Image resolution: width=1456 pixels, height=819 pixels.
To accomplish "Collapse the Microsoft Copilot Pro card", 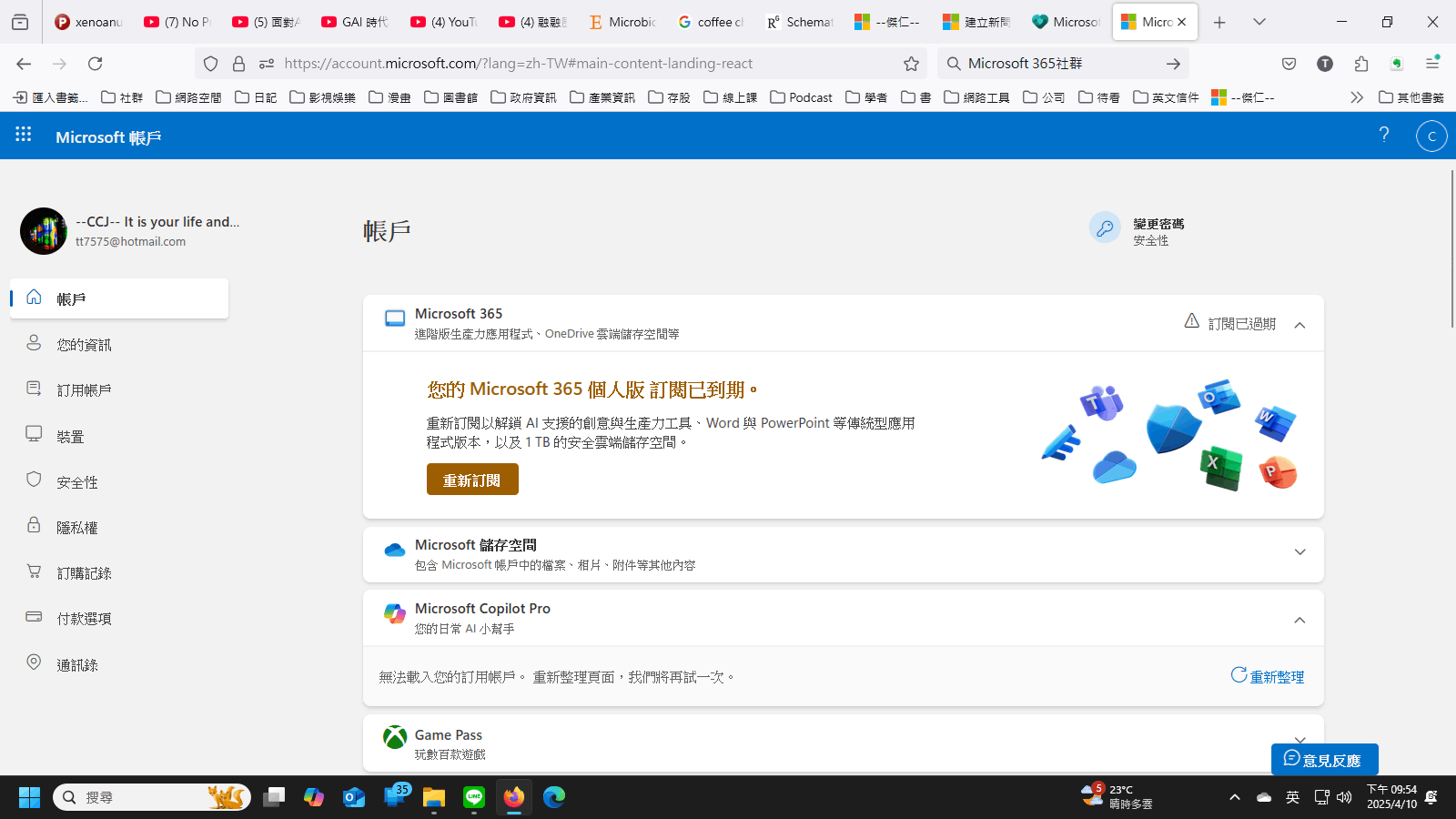I will click(1299, 620).
